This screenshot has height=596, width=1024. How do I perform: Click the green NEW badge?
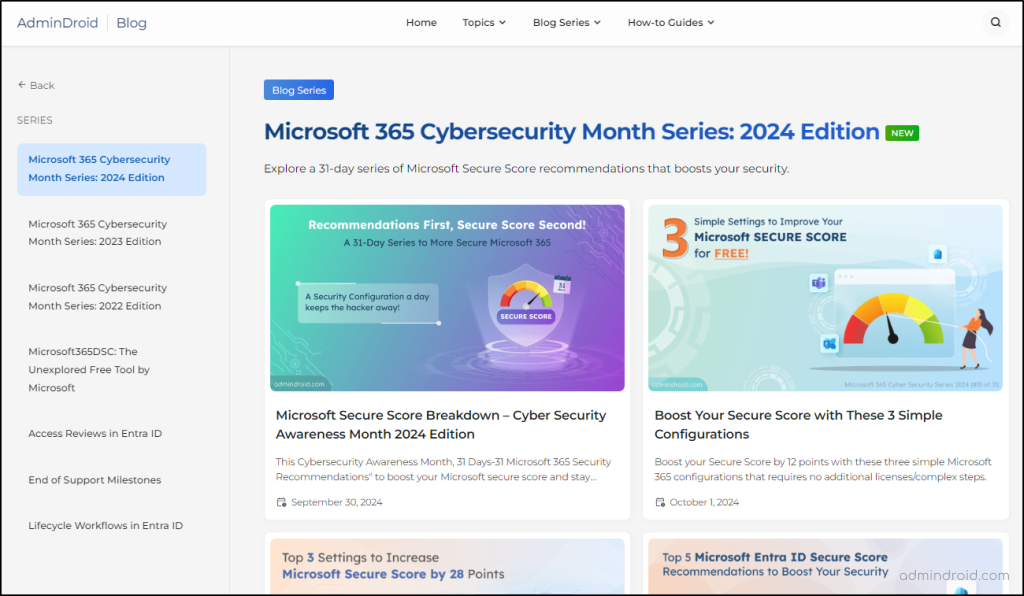[x=902, y=132]
